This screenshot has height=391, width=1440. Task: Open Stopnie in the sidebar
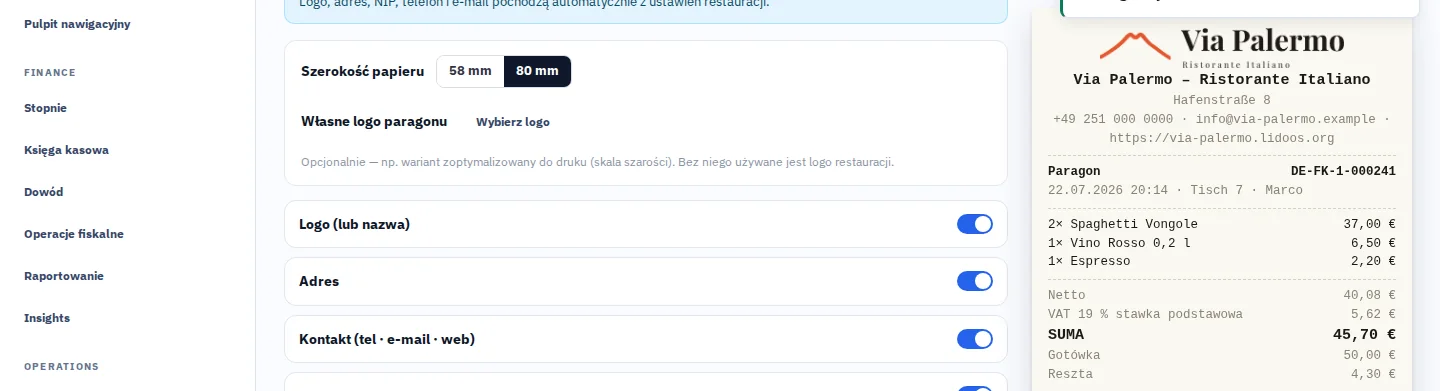(45, 108)
